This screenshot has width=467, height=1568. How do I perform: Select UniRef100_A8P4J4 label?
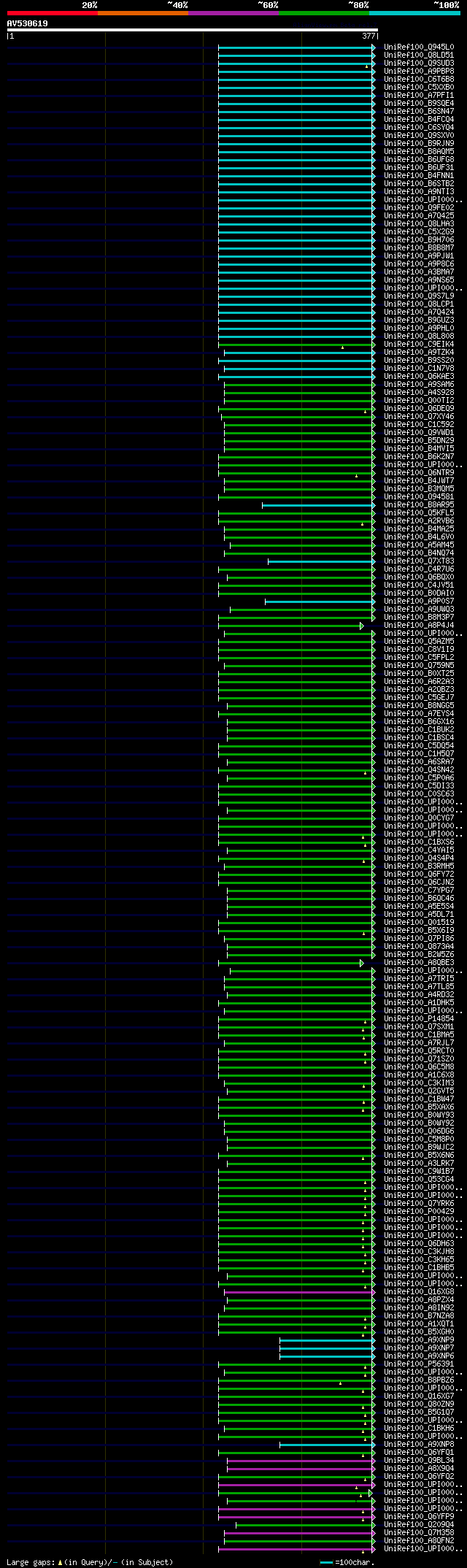(419, 625)
